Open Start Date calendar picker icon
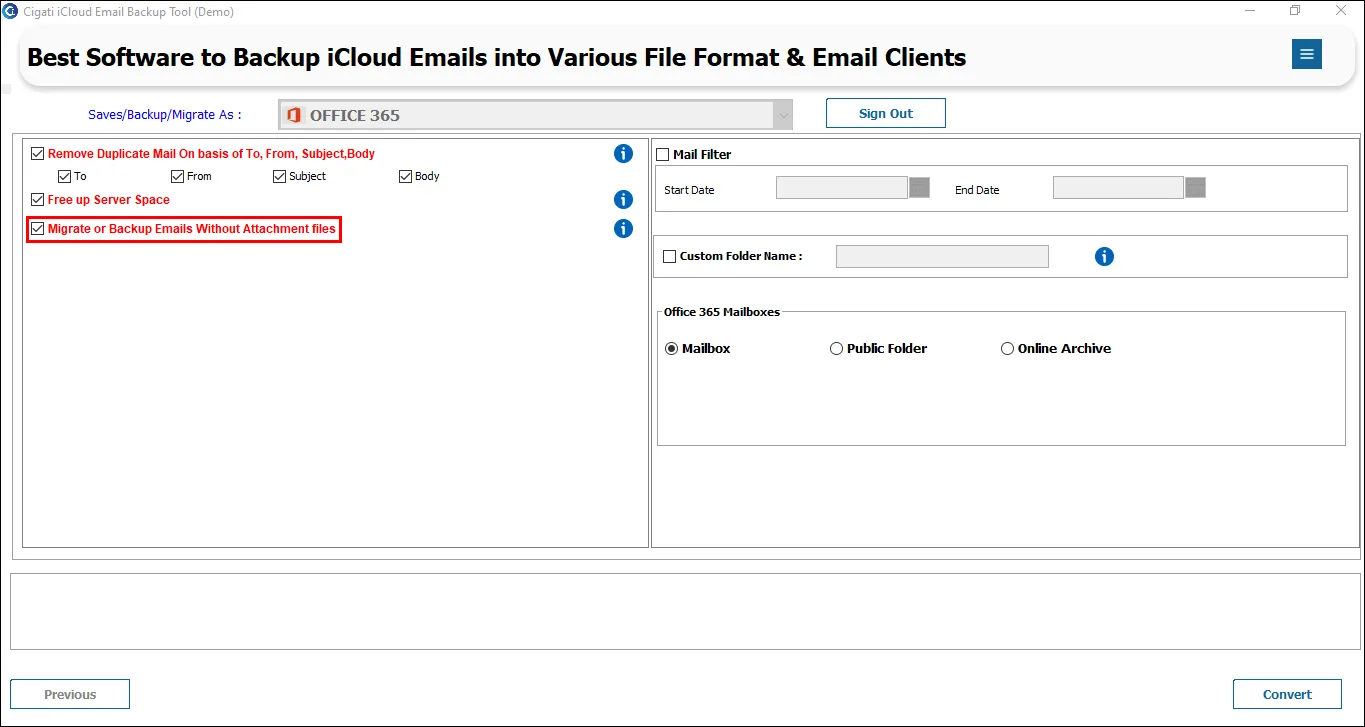The height and width of the screenshot is (727, 1365). coord(919,188)
